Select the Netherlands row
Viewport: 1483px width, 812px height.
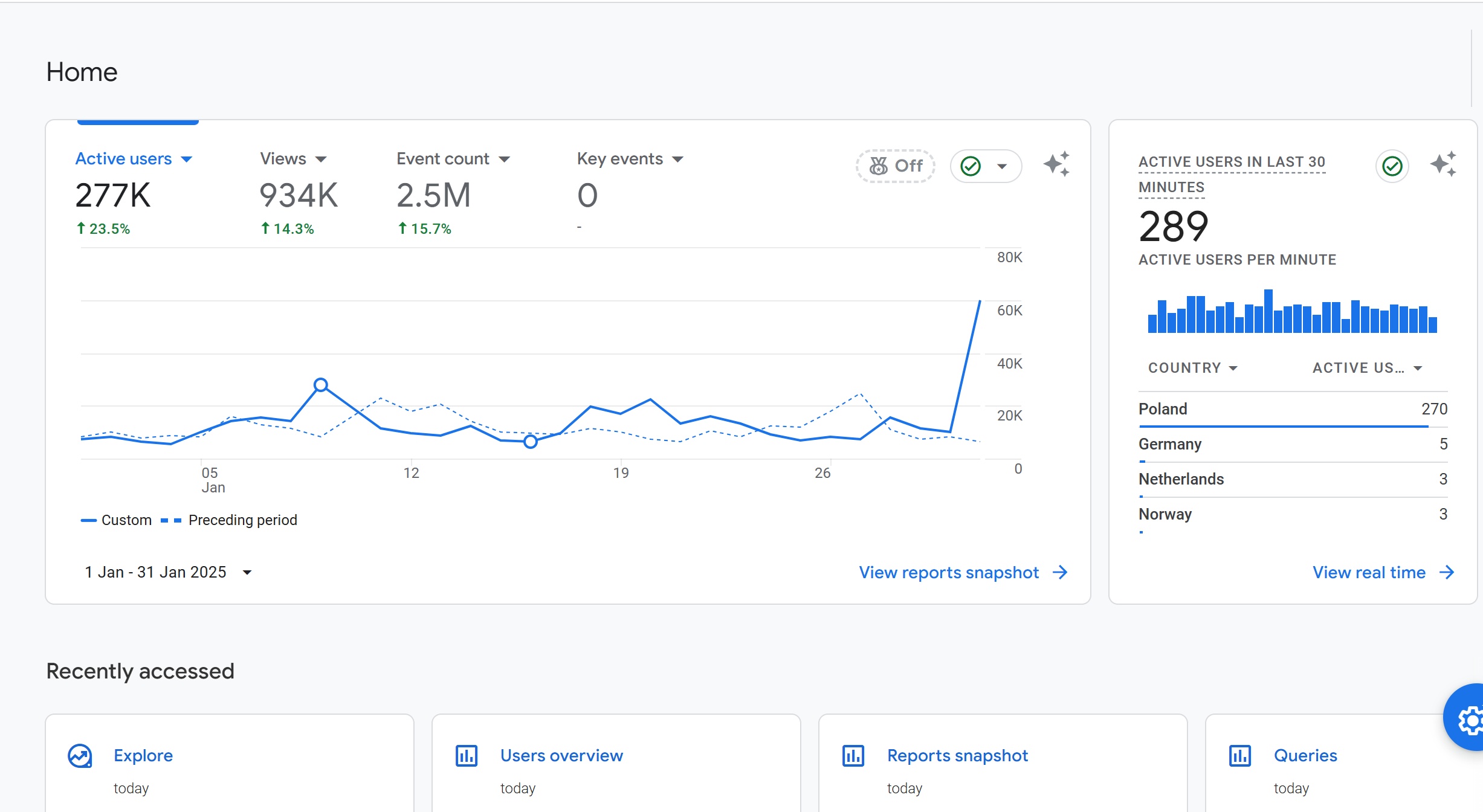click(1293, 480)
